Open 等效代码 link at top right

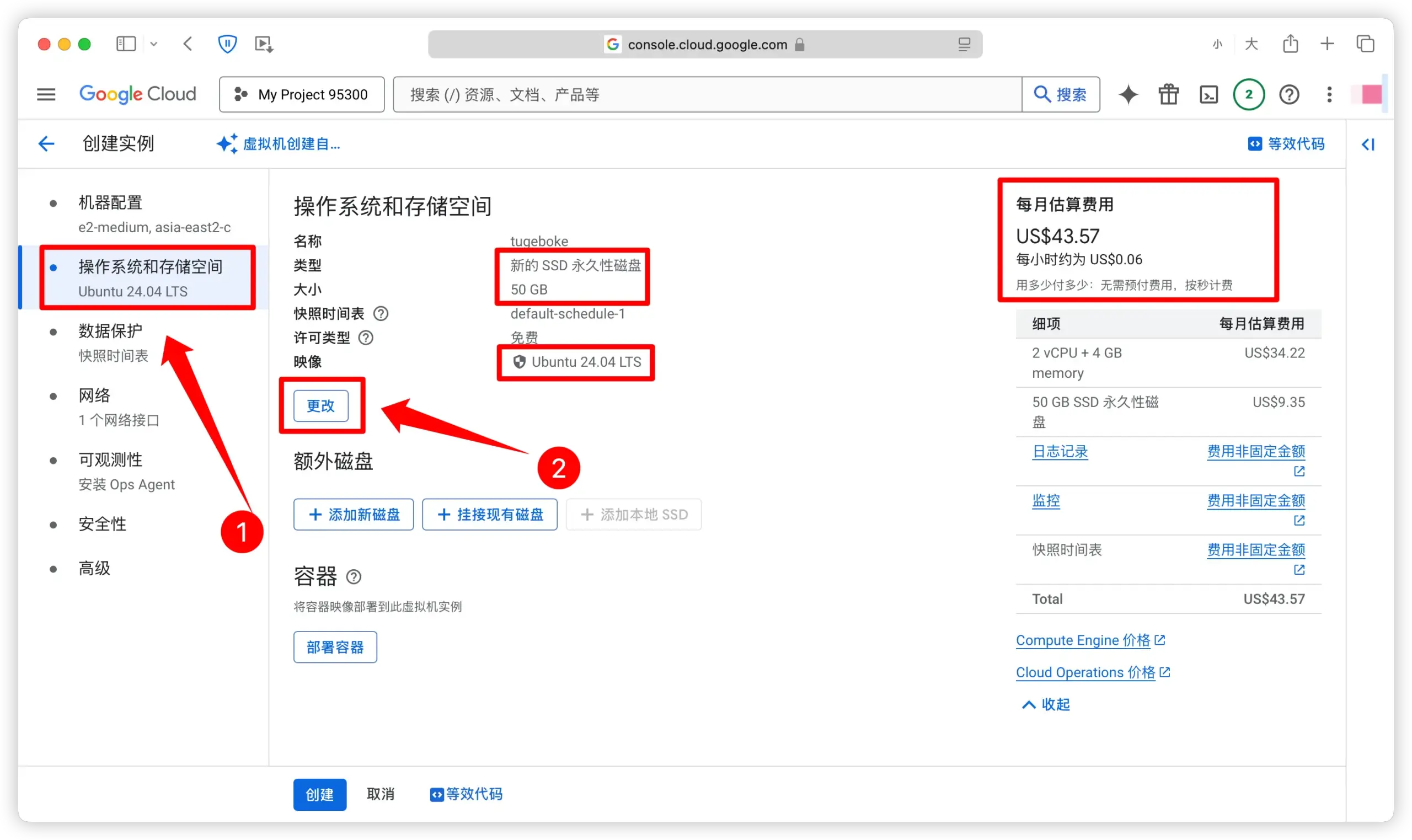1286,144
